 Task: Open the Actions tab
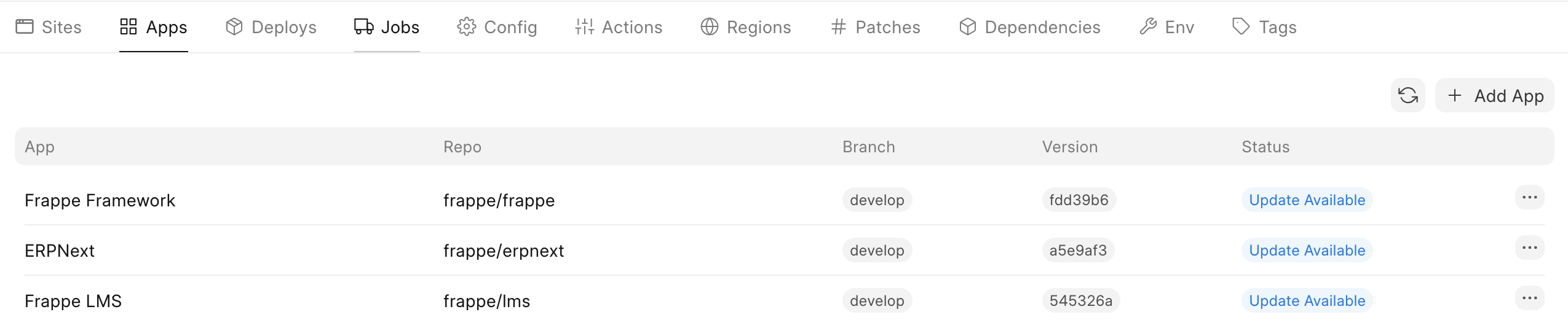coord(619,27)
